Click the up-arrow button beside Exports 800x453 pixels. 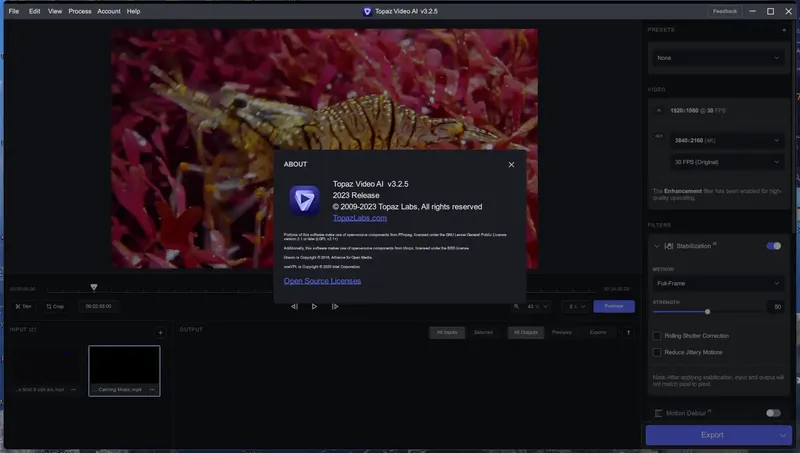(628, 333)
